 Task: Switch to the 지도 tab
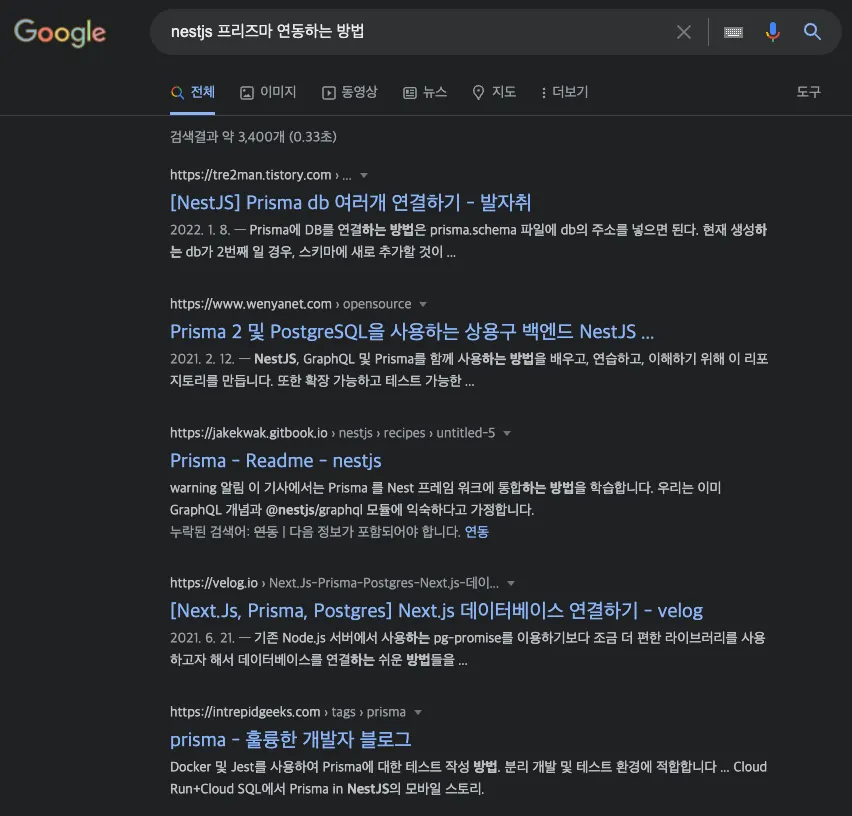click(x=494, y=92)
